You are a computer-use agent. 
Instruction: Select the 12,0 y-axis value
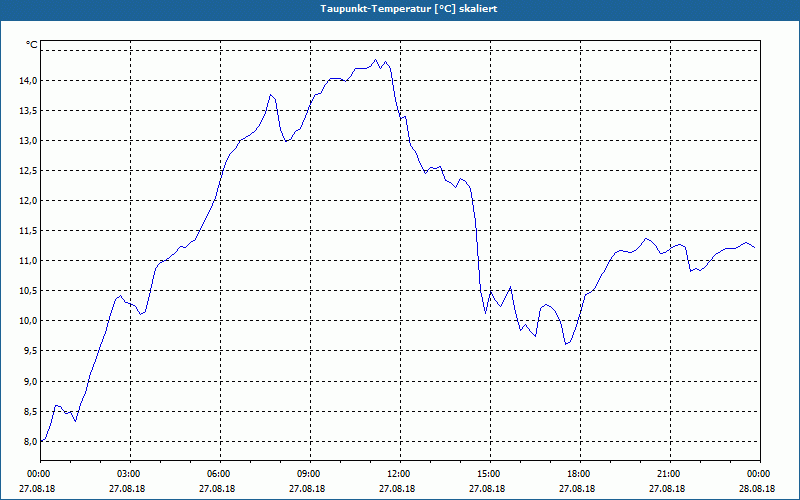pyautogui.click(x=28, y=201)
